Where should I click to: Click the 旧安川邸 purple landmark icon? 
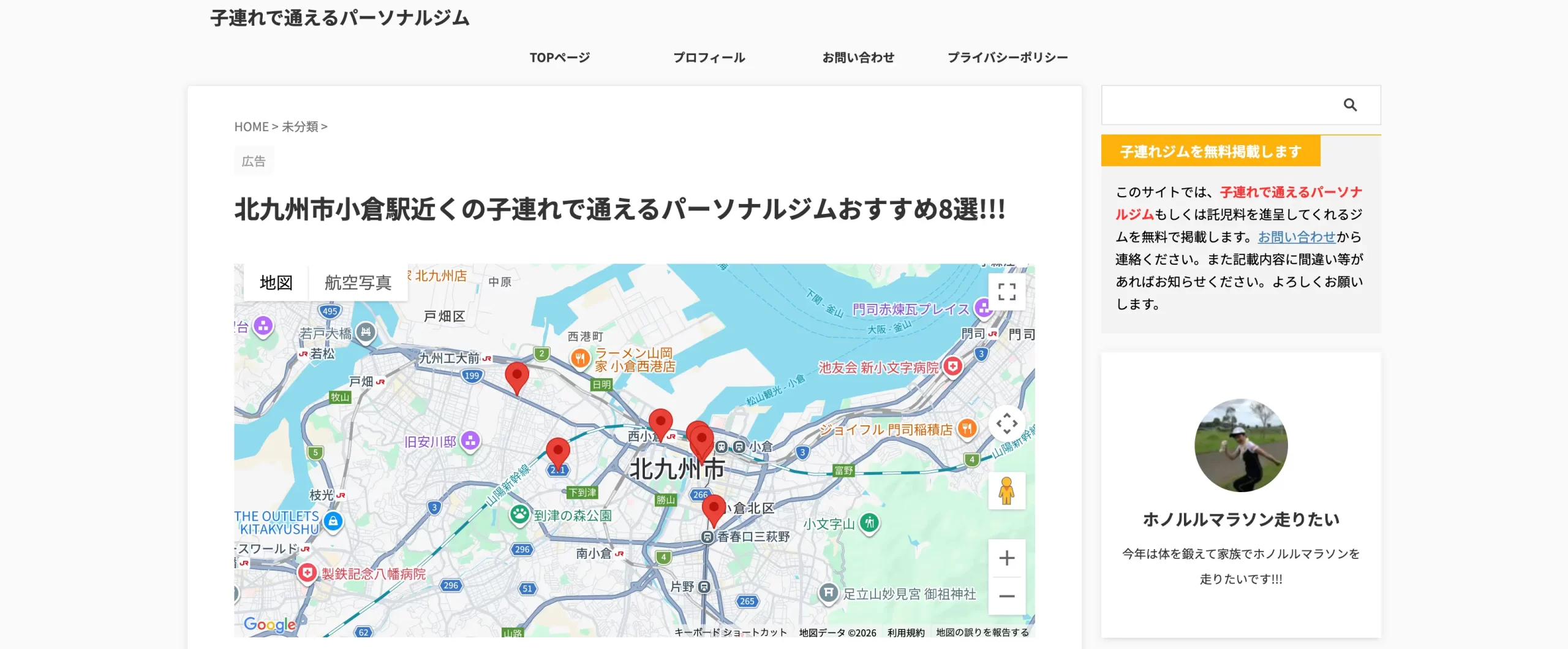[470, 441]
